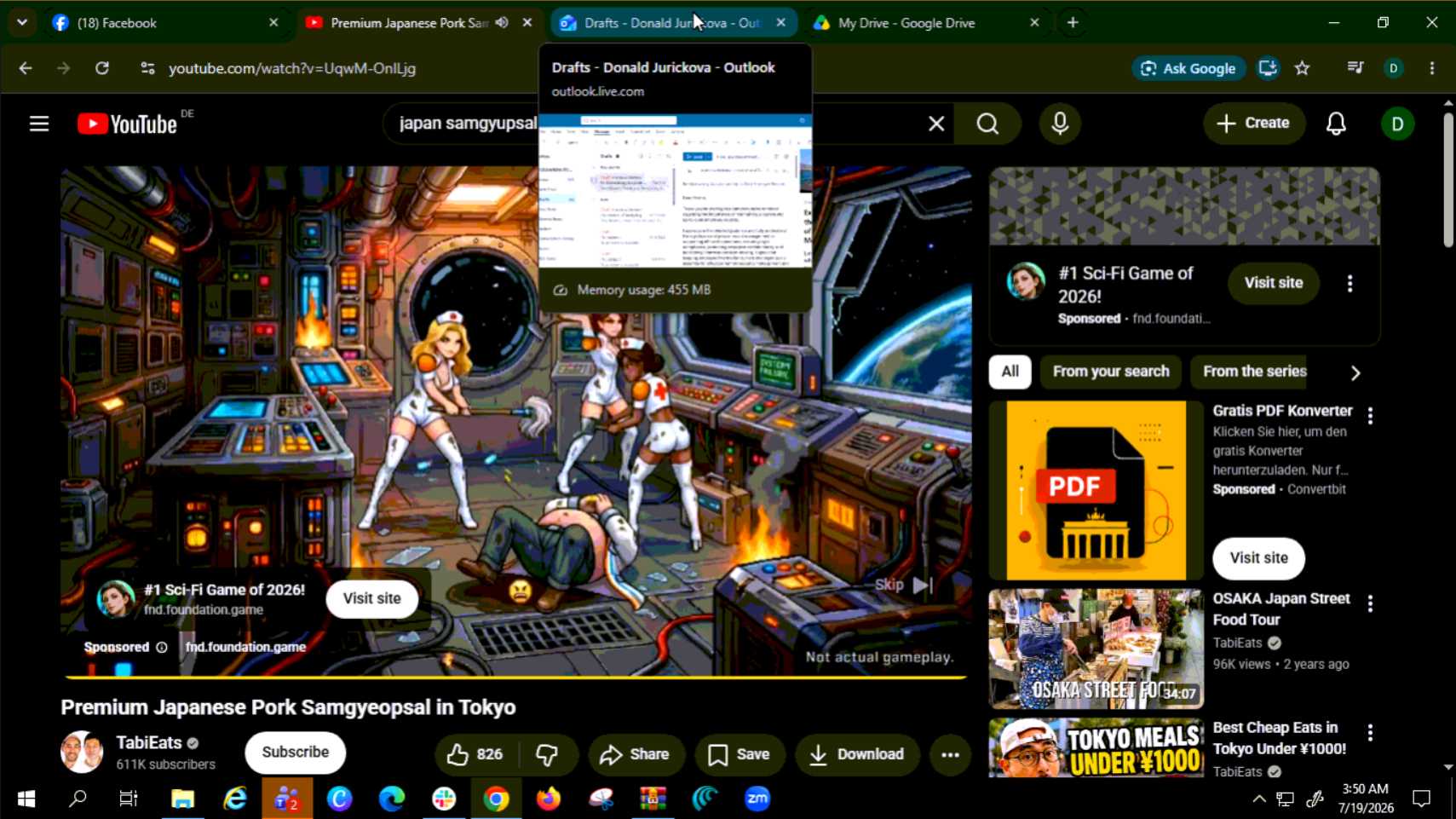Open Chrome's three-dot menu
The width and height of the screenshot is (1456, 819).
click(1432, 68)
